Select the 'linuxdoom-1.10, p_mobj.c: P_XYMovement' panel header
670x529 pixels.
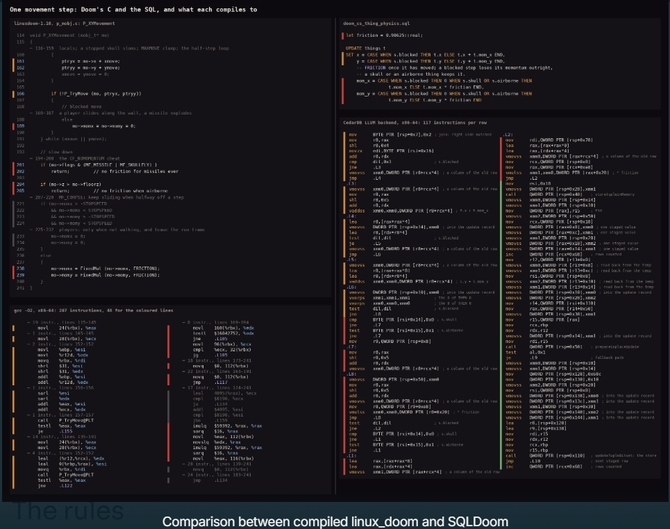click(65, 24)
